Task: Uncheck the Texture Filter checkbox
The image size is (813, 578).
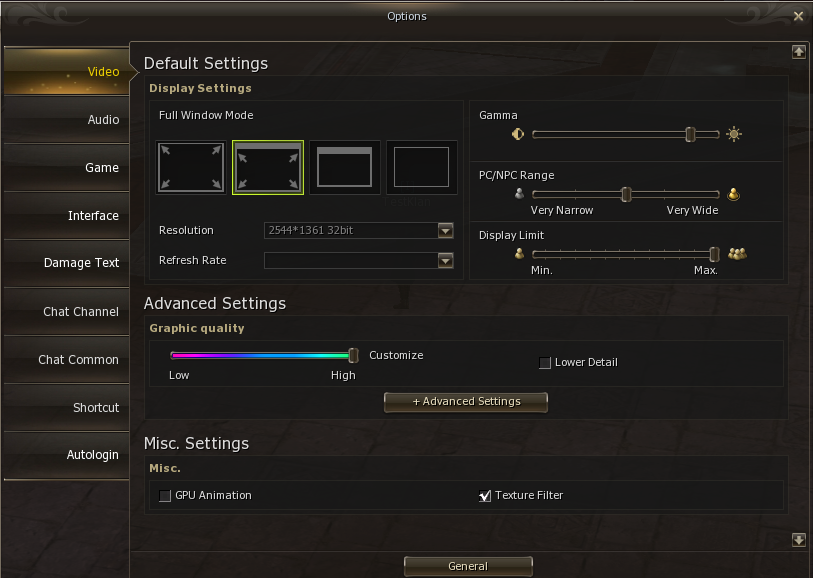Action: (485, 496)
